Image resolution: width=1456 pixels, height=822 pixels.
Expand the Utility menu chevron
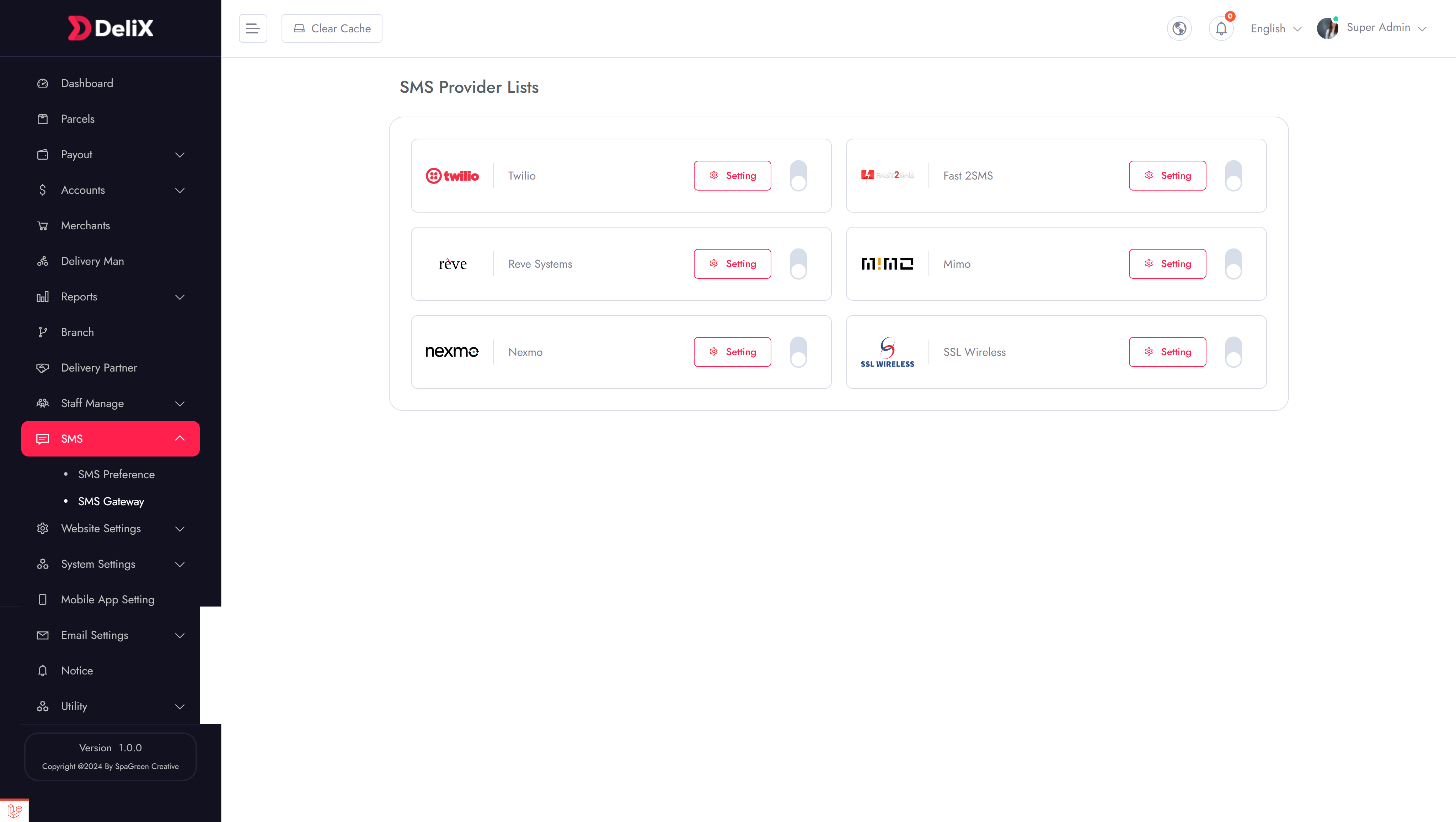coord(180,706)
